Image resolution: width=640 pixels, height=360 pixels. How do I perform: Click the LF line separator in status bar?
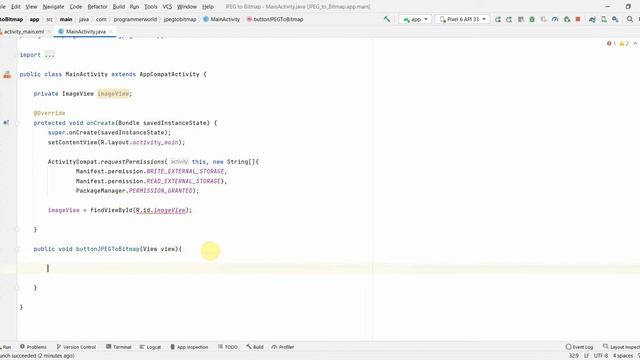(586, 356)
